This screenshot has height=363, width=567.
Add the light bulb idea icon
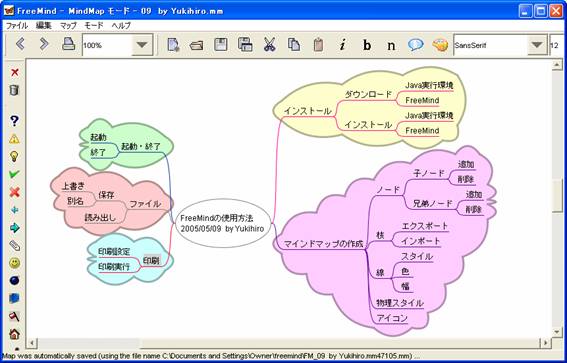click(x=14, y=156)
